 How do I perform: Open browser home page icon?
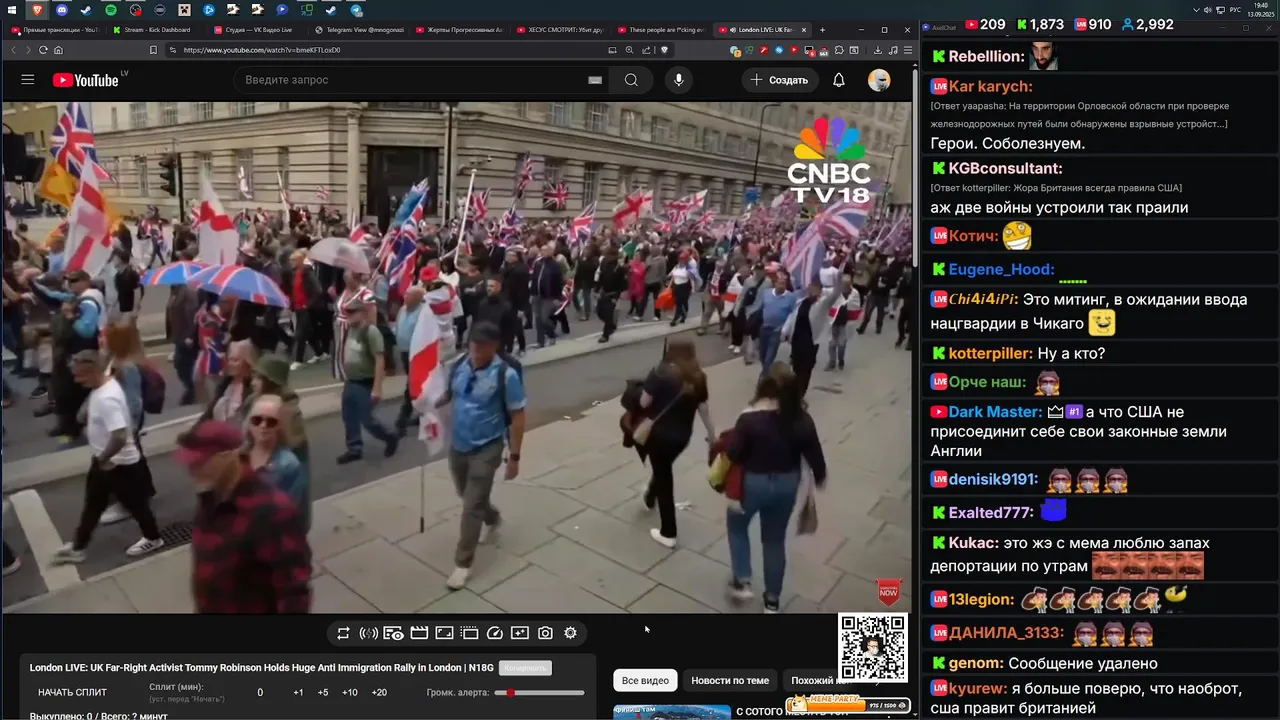[x=58, y=50]
